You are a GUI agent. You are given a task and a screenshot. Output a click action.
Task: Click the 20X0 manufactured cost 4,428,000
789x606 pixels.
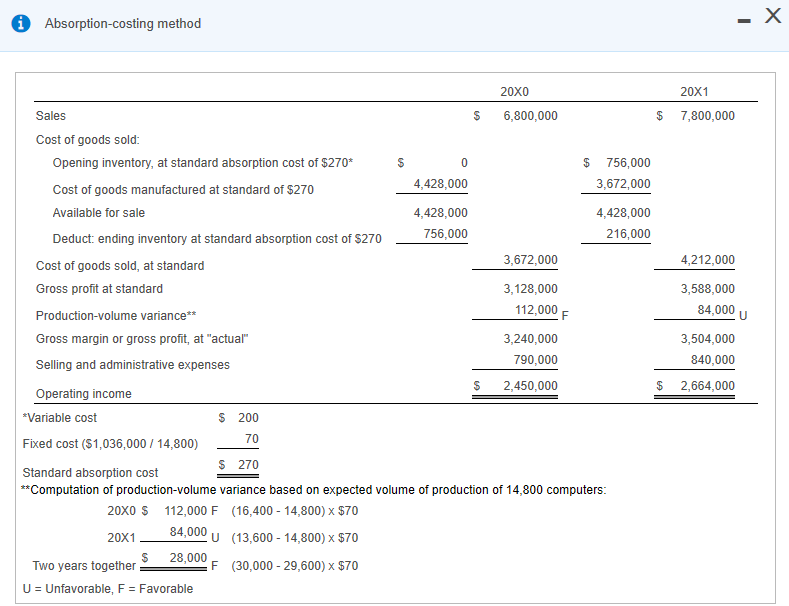tap(440, 184)
